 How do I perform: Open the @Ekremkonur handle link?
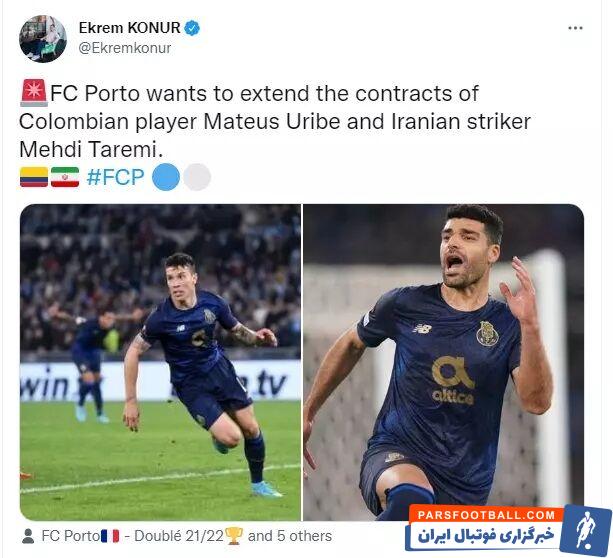coord(125,48)
